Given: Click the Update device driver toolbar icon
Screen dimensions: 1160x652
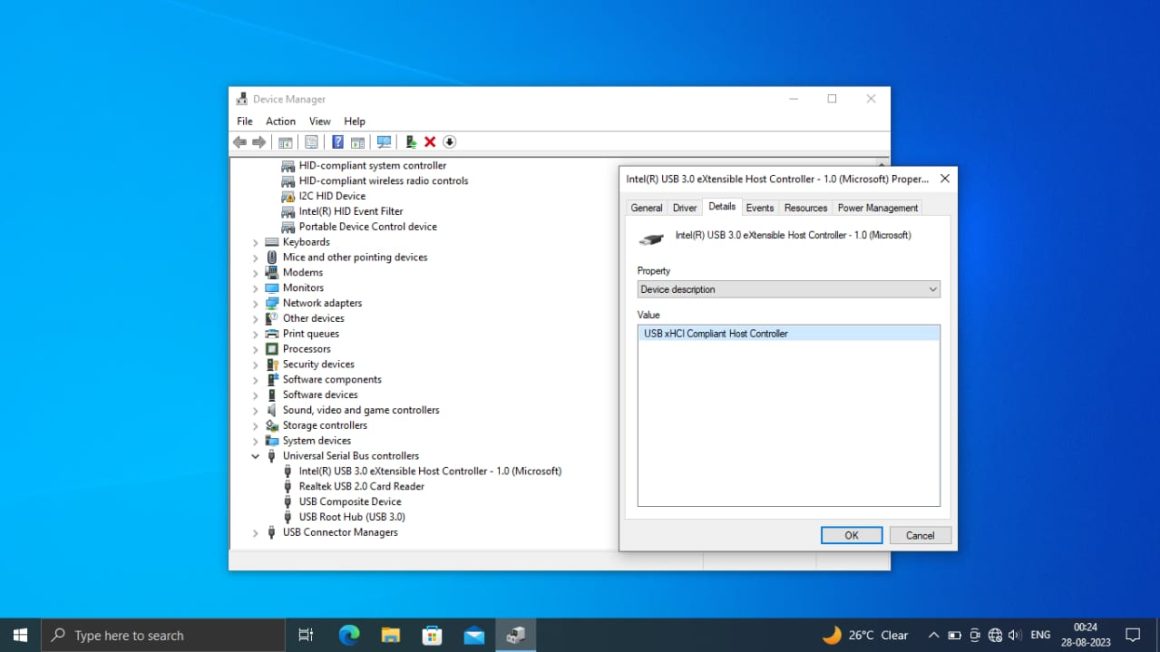Looking at the screenshot, I should click(411, 142).
